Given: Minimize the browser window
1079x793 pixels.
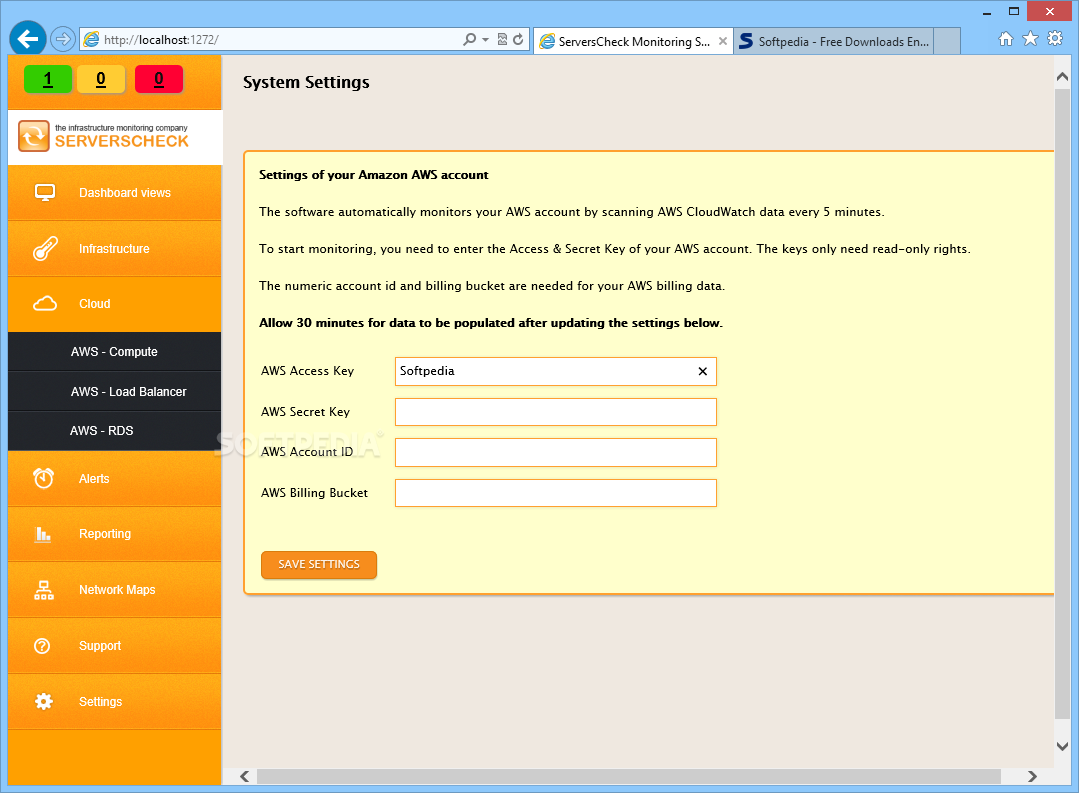Looking at the screenshot, I should point(987,12).
